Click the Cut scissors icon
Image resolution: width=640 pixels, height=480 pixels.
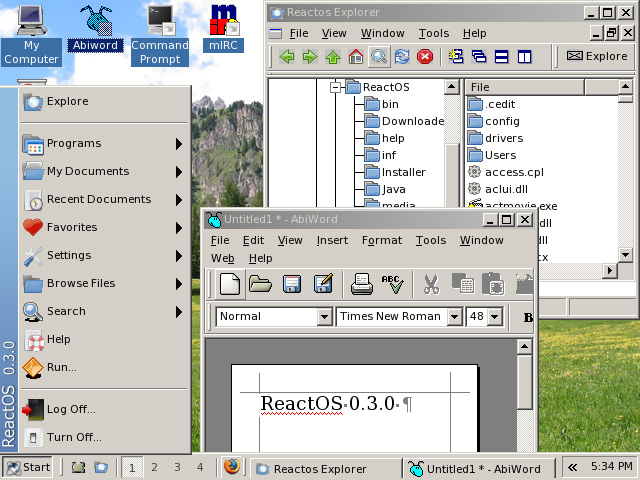tap(431, 284)
